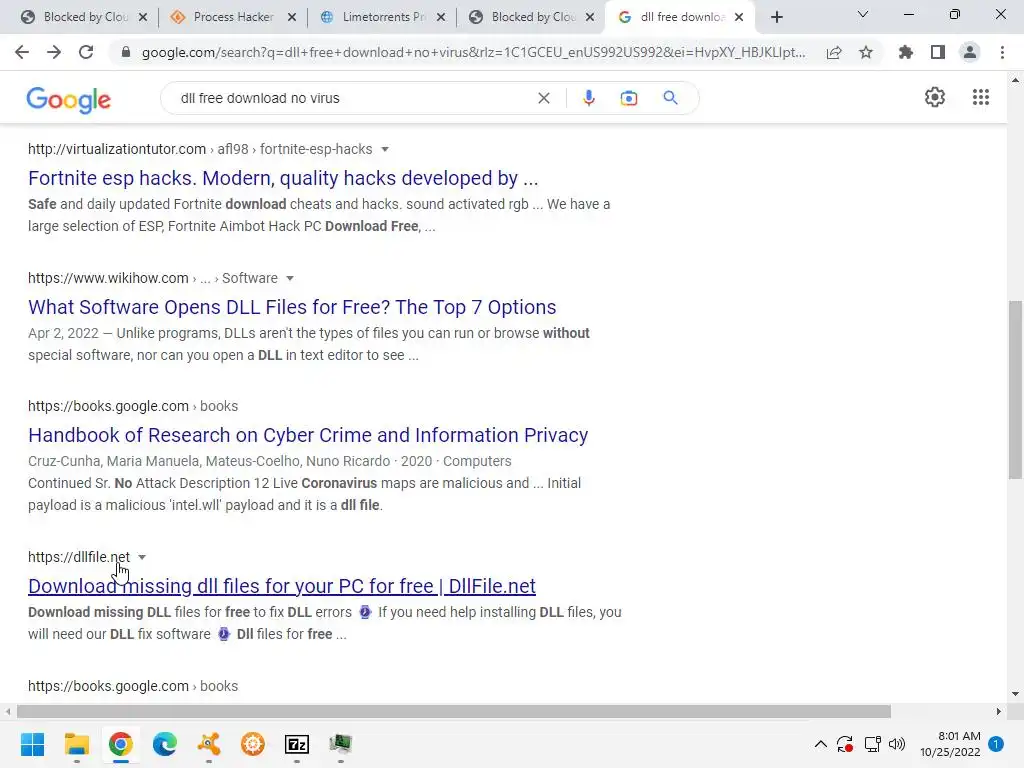Open tab search chevron
Screen dimensions: 1024x768
pos(863,14)
